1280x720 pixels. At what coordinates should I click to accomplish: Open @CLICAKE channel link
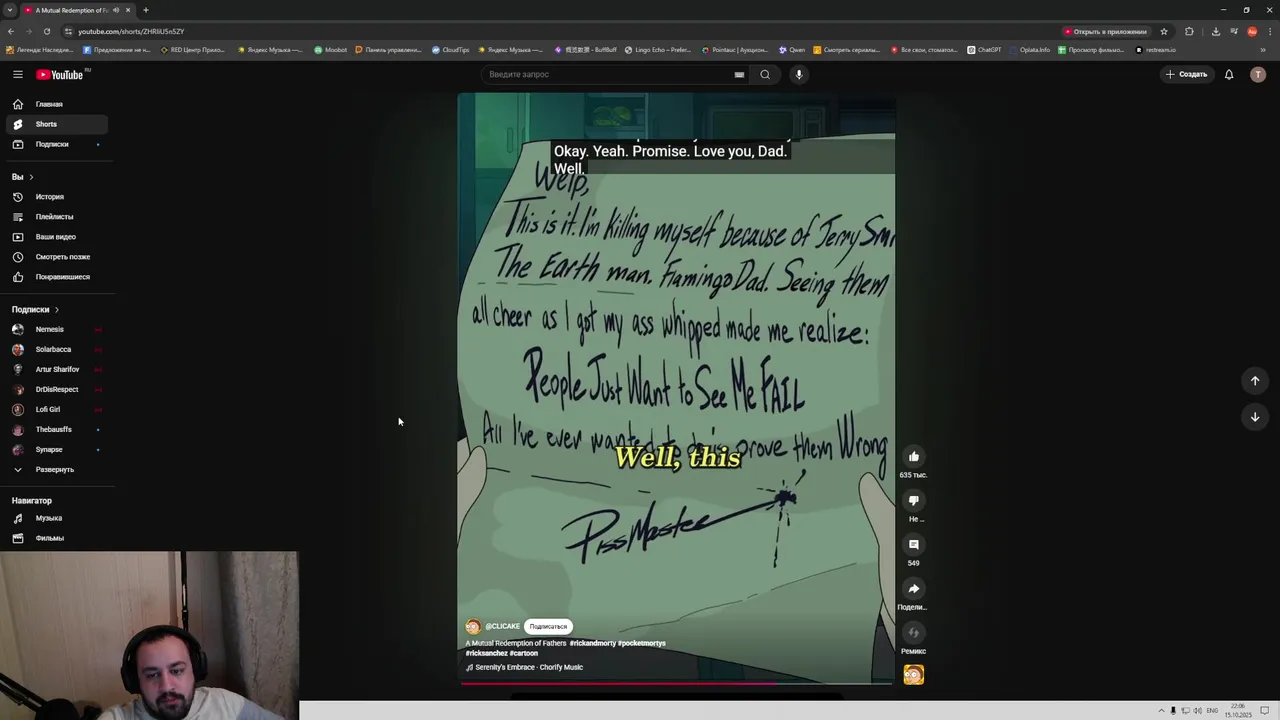click(x=502, y=626)
